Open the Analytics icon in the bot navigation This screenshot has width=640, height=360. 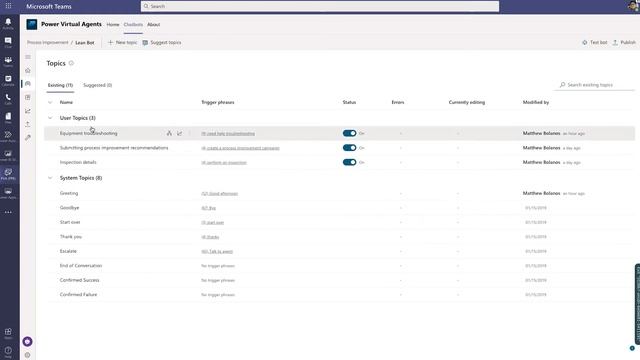pyautogui.click(x=28, y=111)
